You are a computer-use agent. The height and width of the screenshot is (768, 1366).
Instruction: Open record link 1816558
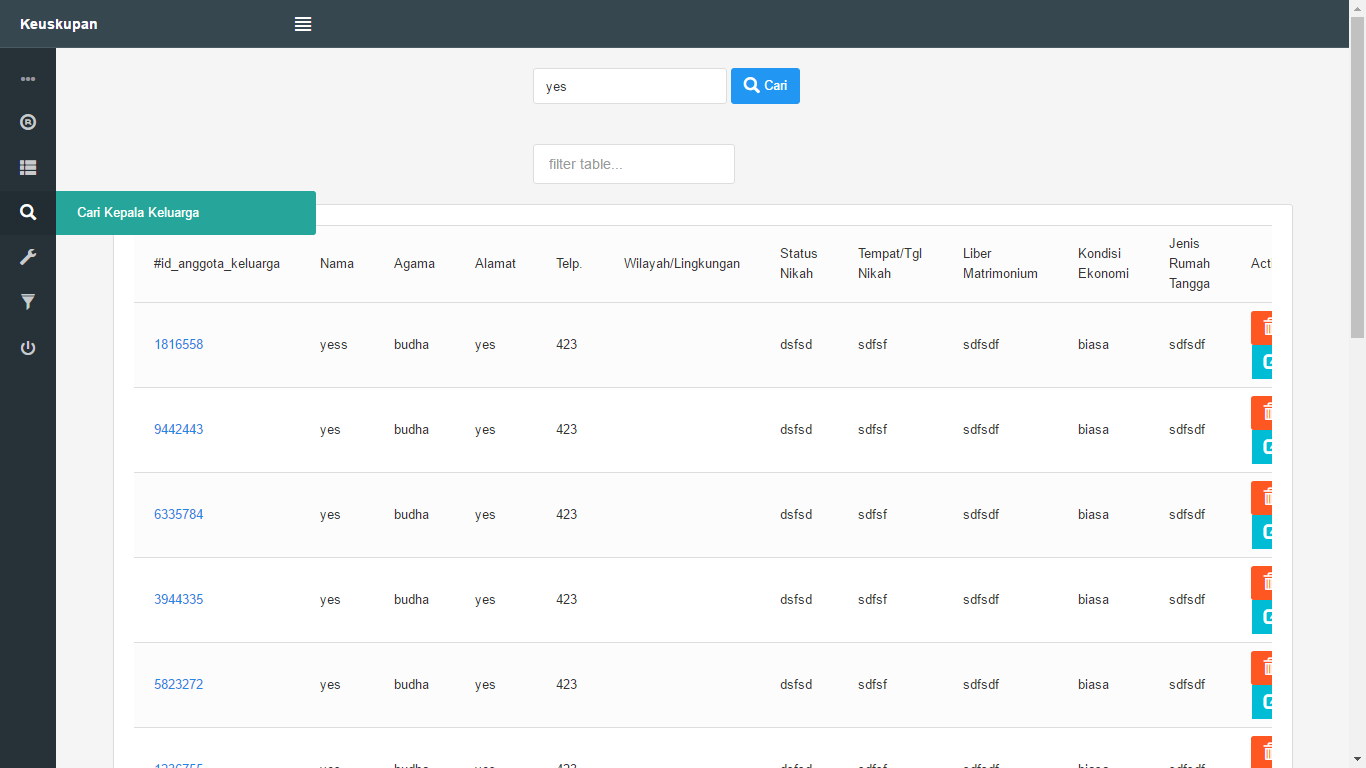pyautogui.click(x=178, y=344)
